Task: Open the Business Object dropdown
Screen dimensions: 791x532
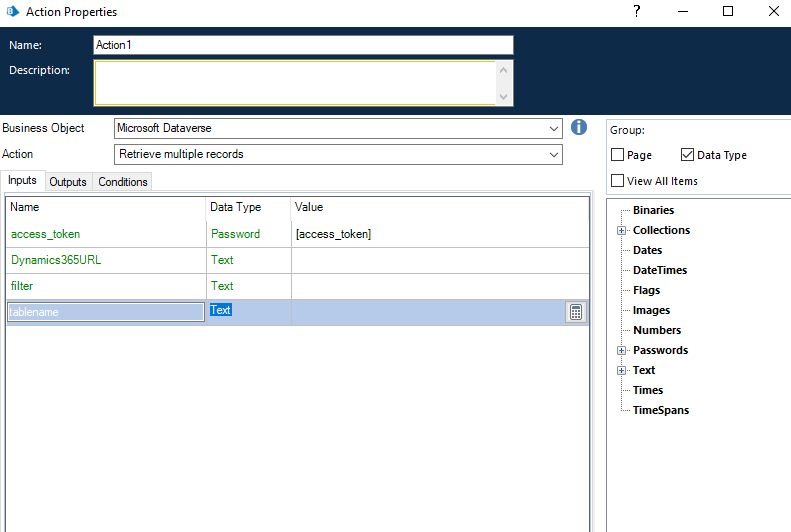Action: pyautogui.click(x=554, y=128)
